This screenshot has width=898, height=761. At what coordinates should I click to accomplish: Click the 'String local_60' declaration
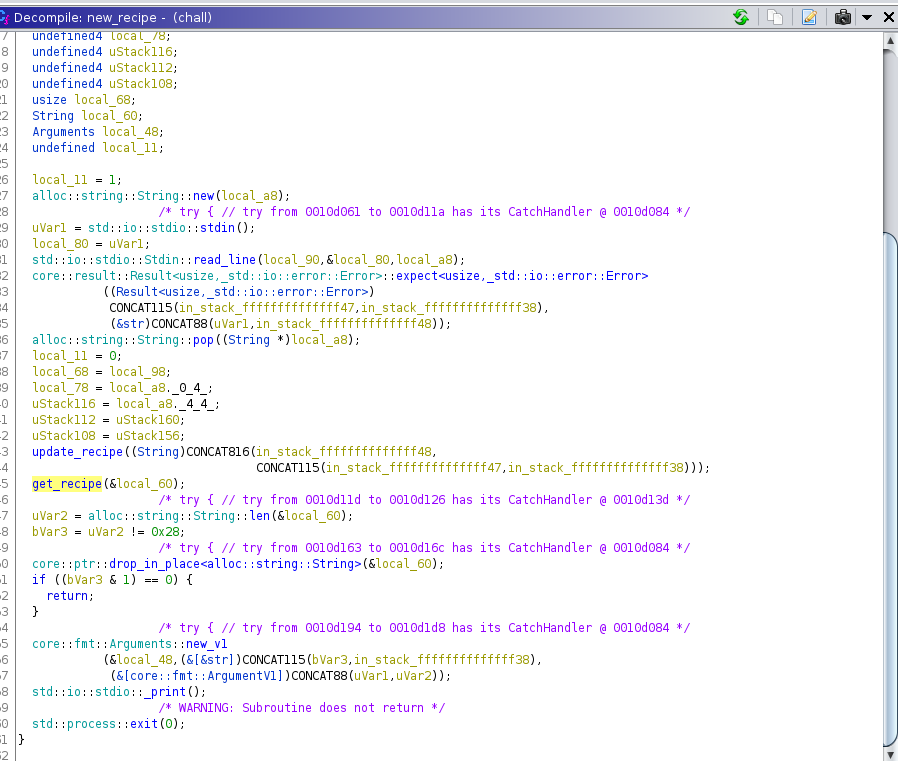point(87,116)
